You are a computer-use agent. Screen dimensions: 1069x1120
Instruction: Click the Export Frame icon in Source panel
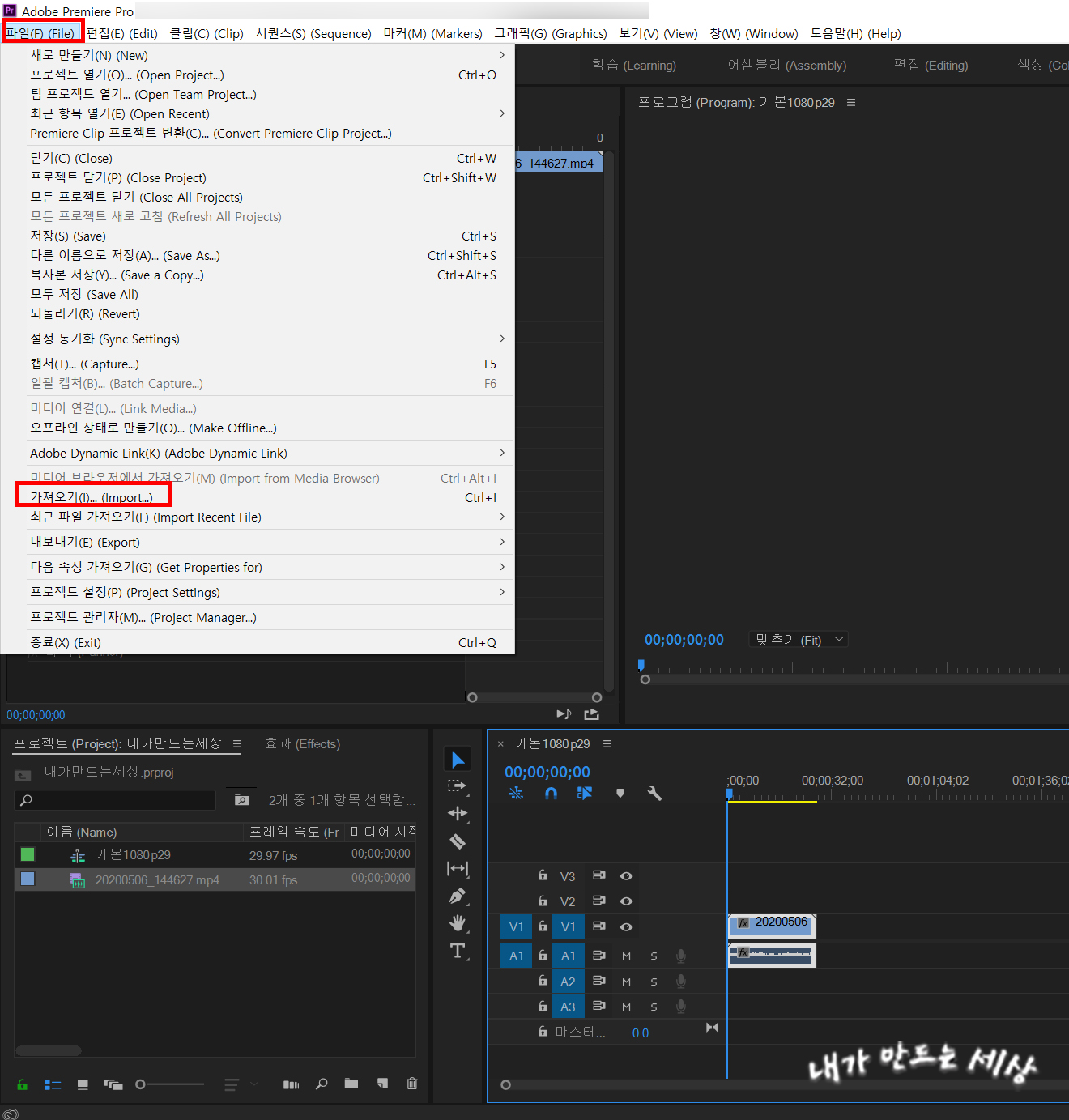tap(591, 713)
